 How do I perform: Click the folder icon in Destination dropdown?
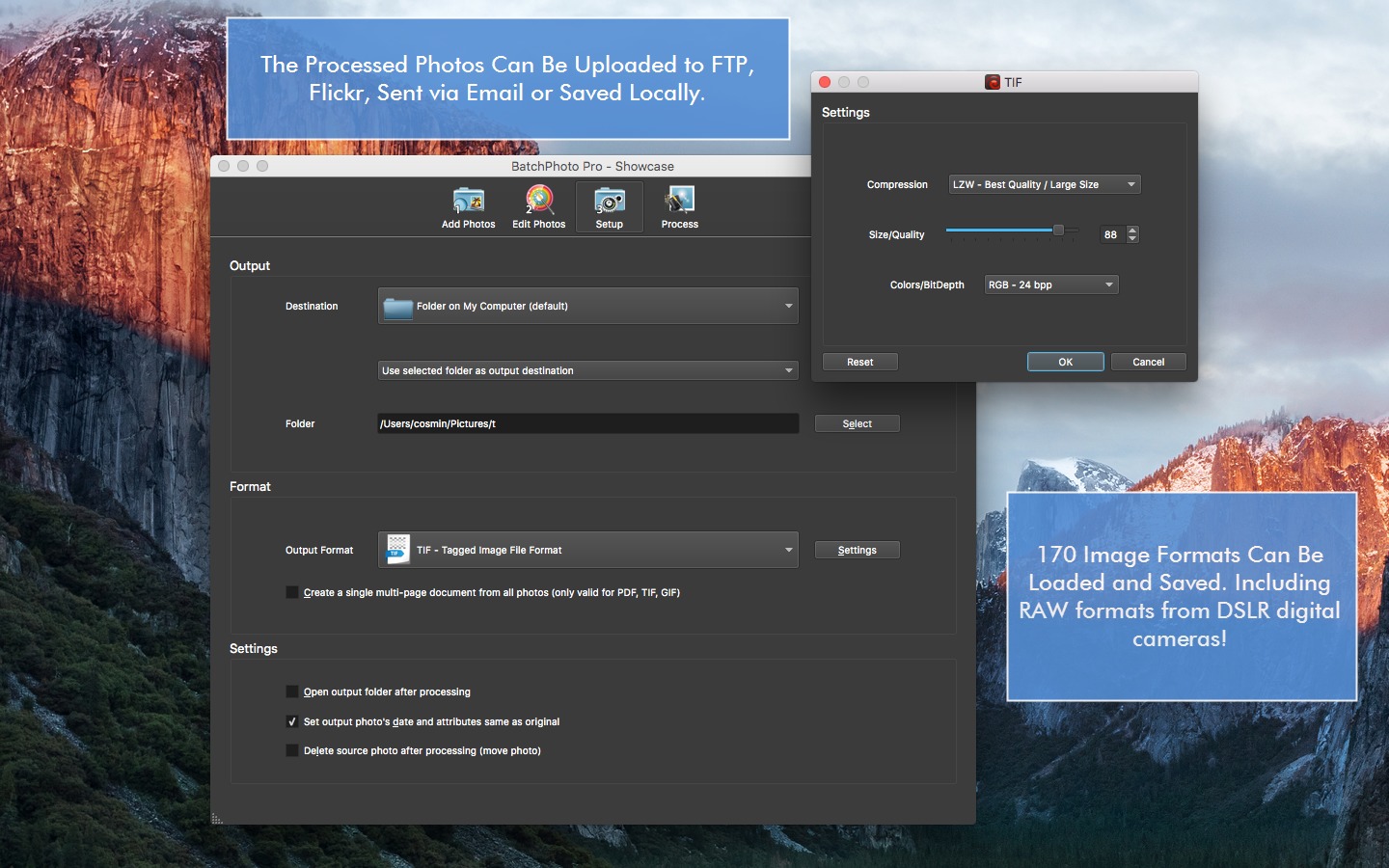click(397, 307)
